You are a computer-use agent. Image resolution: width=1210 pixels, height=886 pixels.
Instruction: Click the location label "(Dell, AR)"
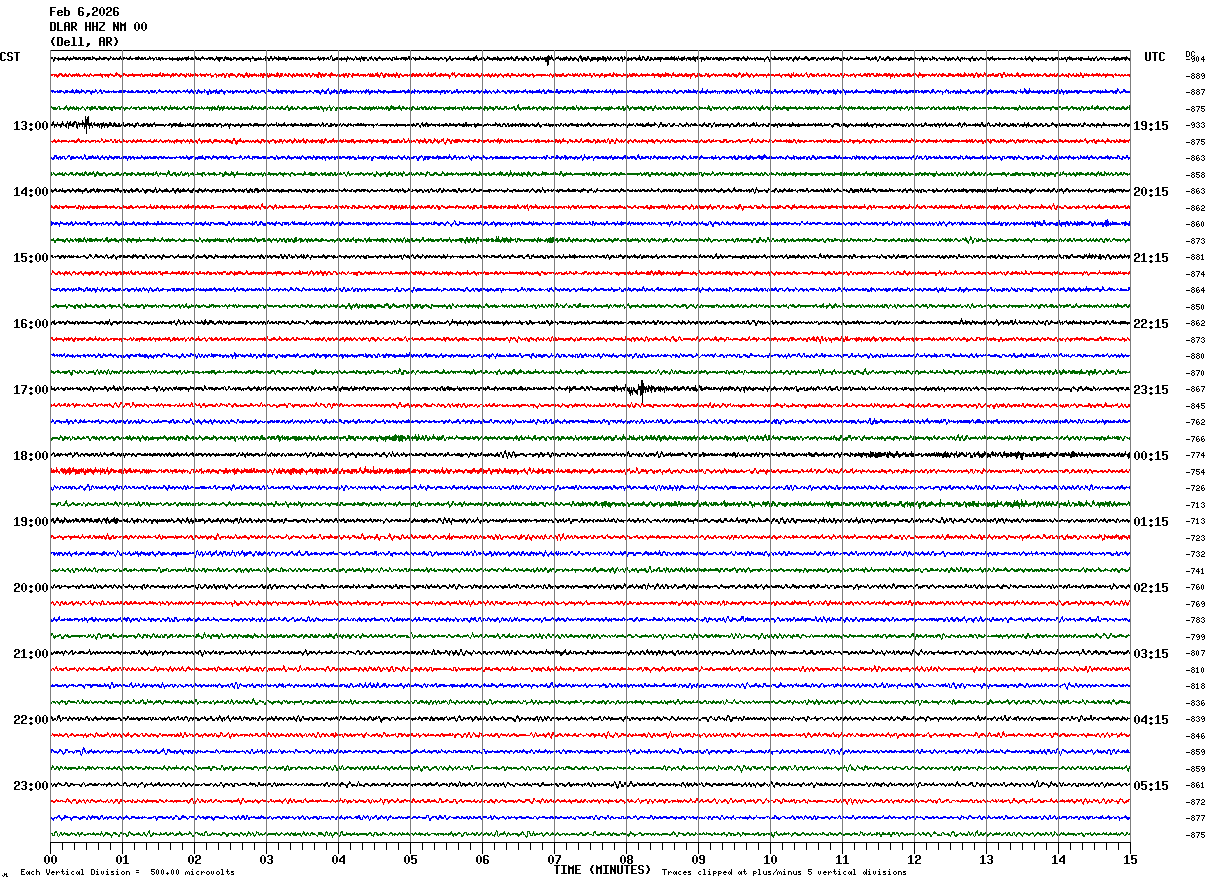(84, 42)
